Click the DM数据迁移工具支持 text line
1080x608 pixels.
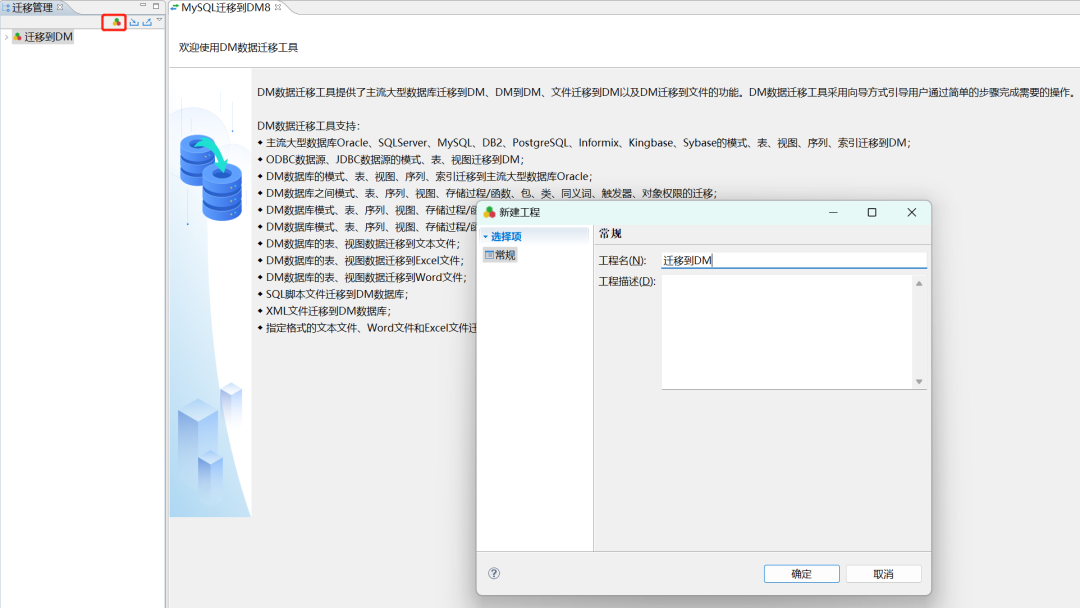[309, 126]
